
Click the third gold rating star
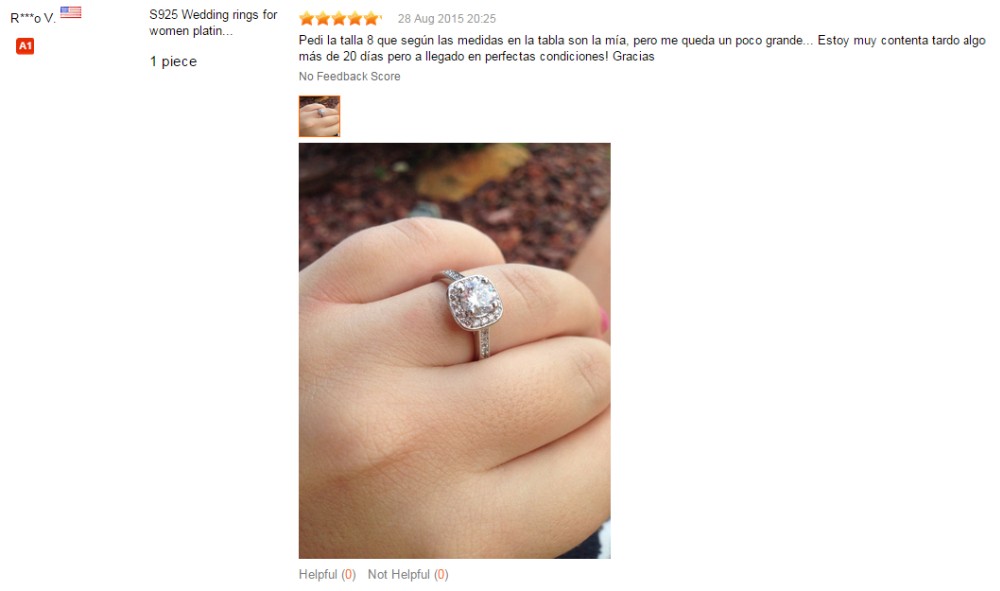[339, 18]
